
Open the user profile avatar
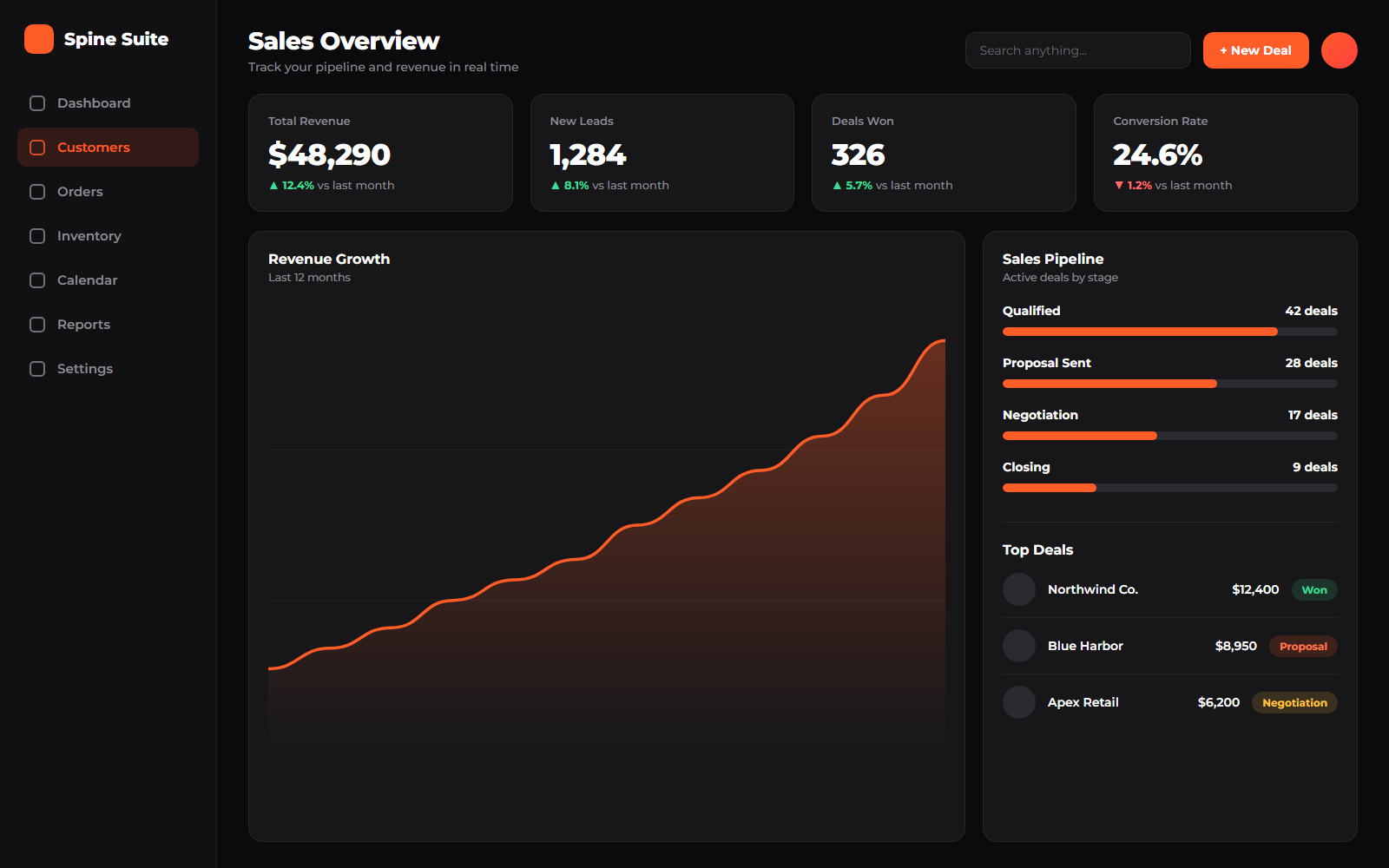point(1340,50)
